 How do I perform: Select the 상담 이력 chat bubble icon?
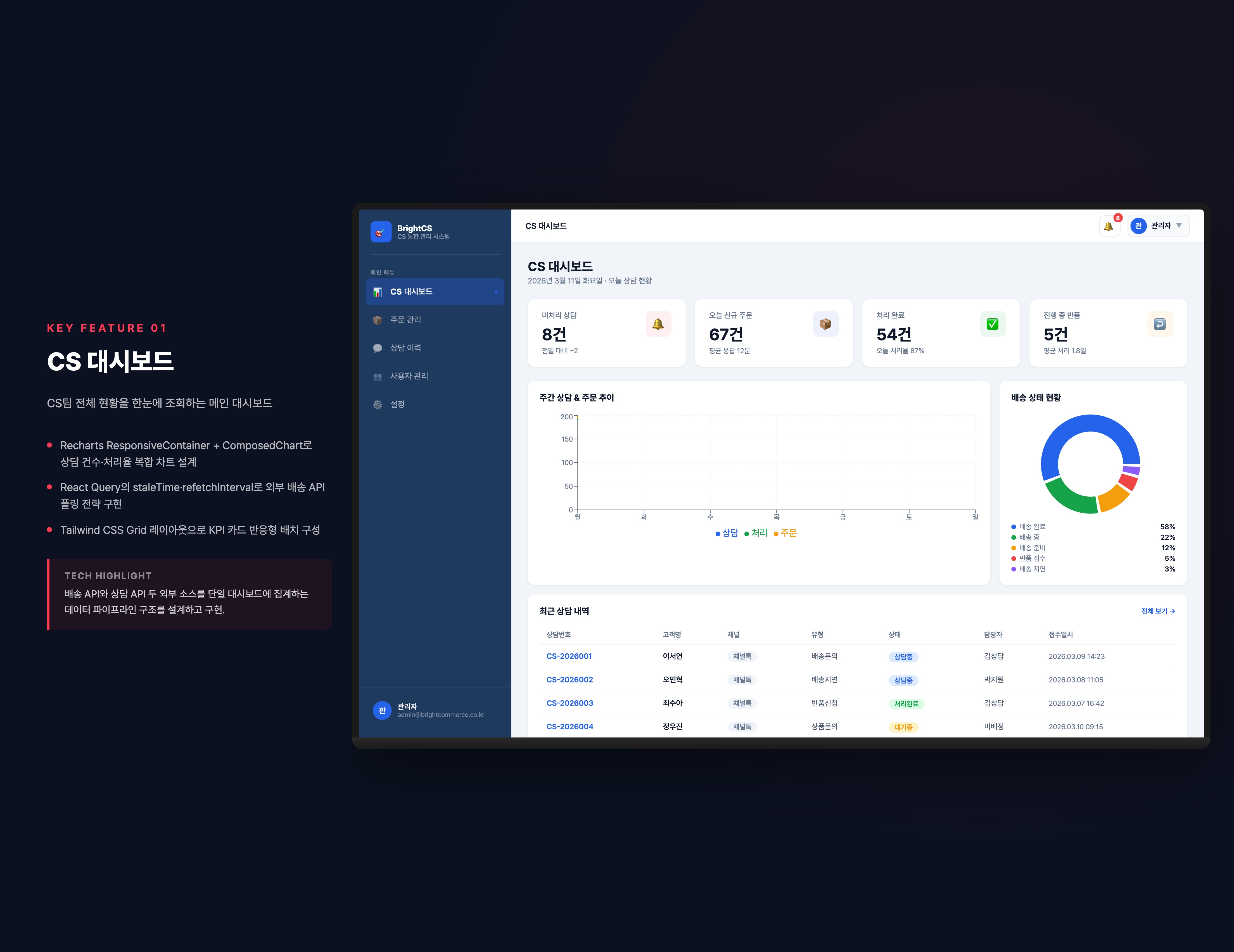click(378, 348)
